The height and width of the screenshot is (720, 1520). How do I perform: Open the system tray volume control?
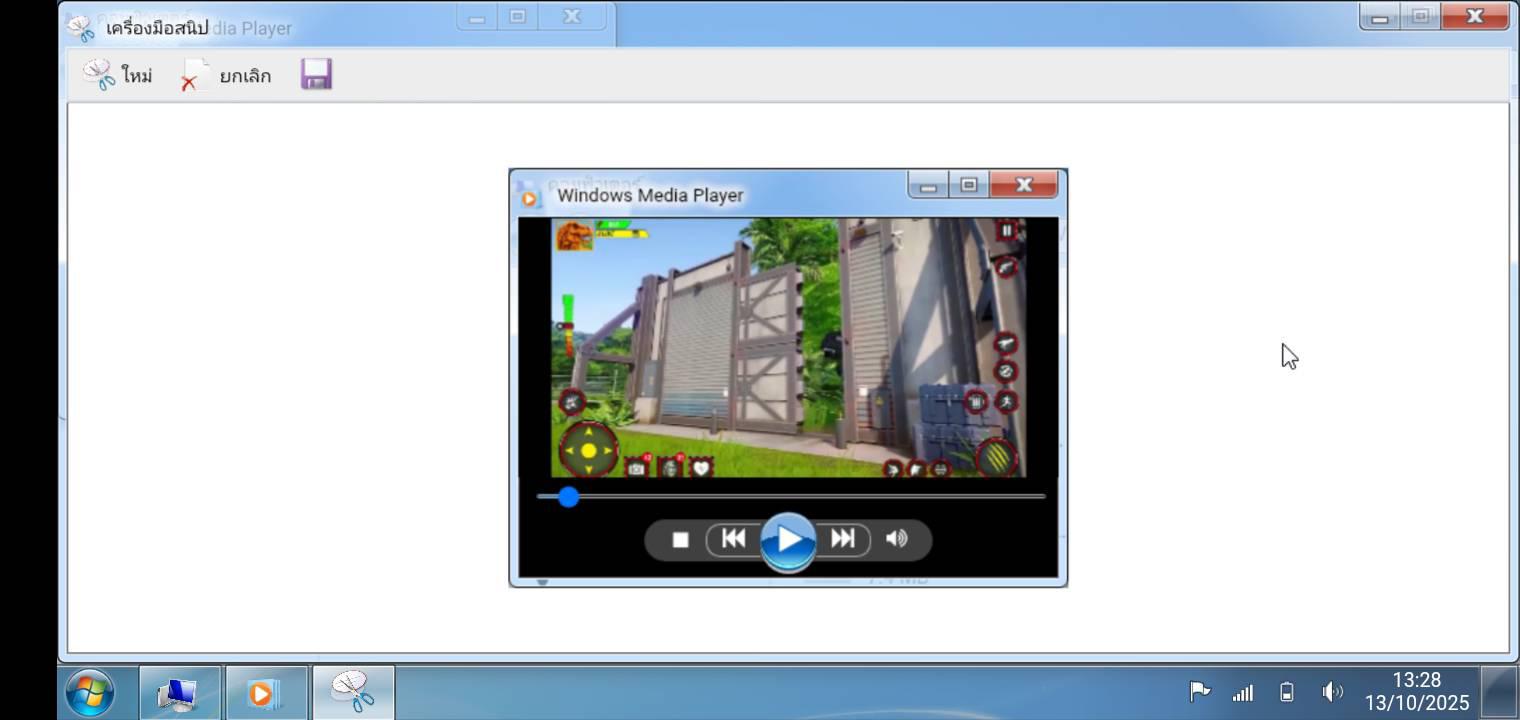point(1332,692)
